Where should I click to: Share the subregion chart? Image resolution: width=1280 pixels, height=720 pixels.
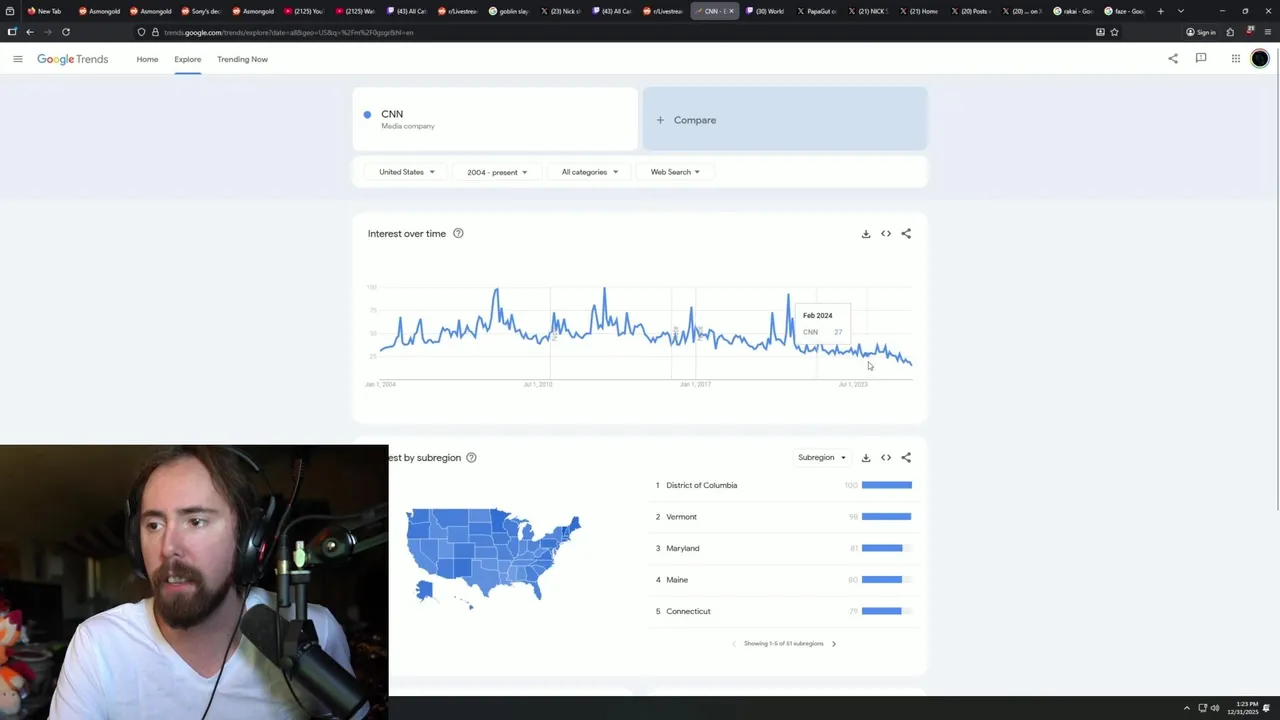click(906, 457)
